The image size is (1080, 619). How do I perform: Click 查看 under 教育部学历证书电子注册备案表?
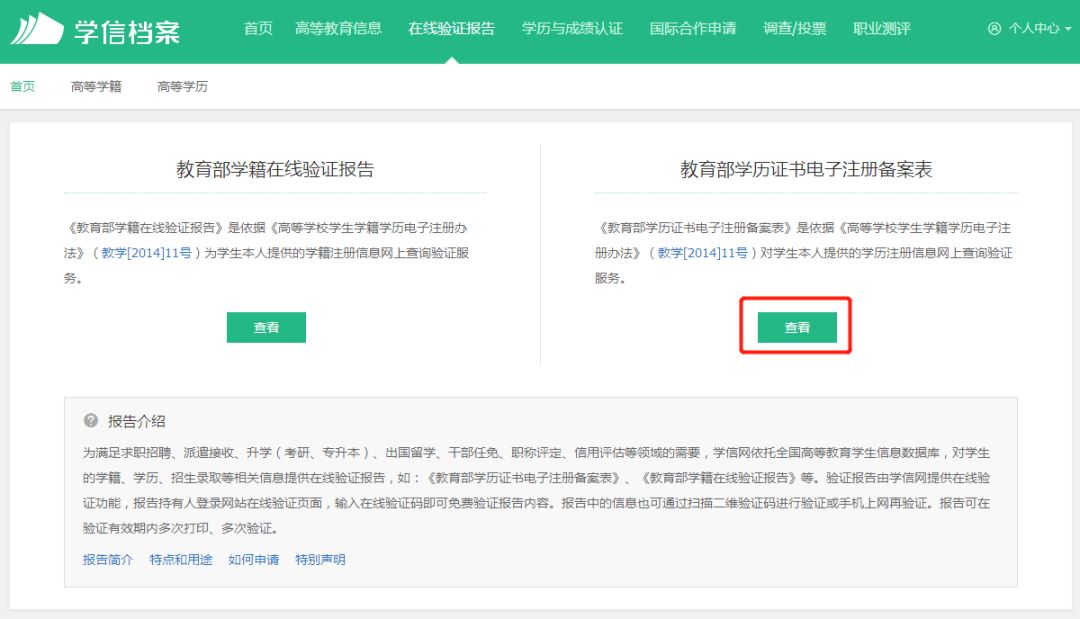[x=797, y=327]
